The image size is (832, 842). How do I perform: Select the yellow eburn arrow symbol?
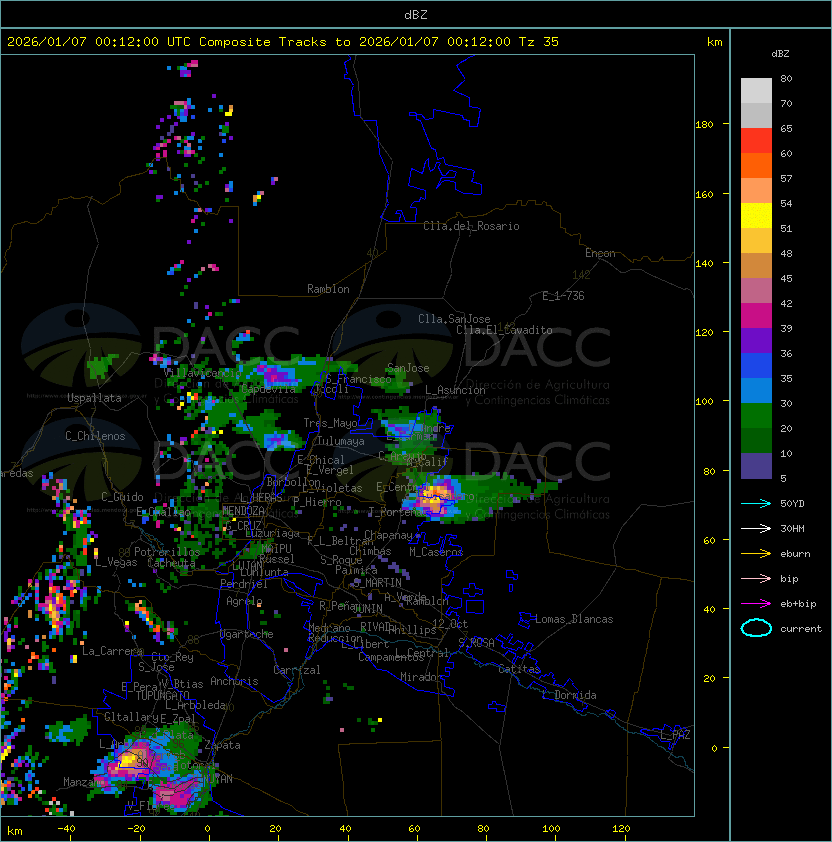[x=756, y=553]
